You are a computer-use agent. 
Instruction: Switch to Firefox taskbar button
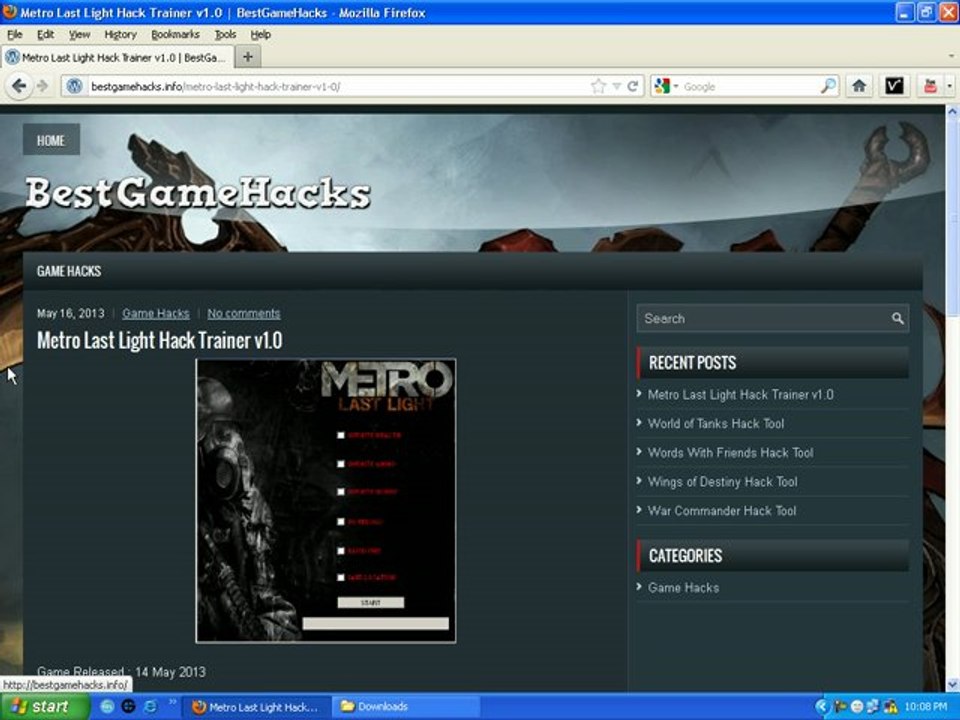point(257,707)
